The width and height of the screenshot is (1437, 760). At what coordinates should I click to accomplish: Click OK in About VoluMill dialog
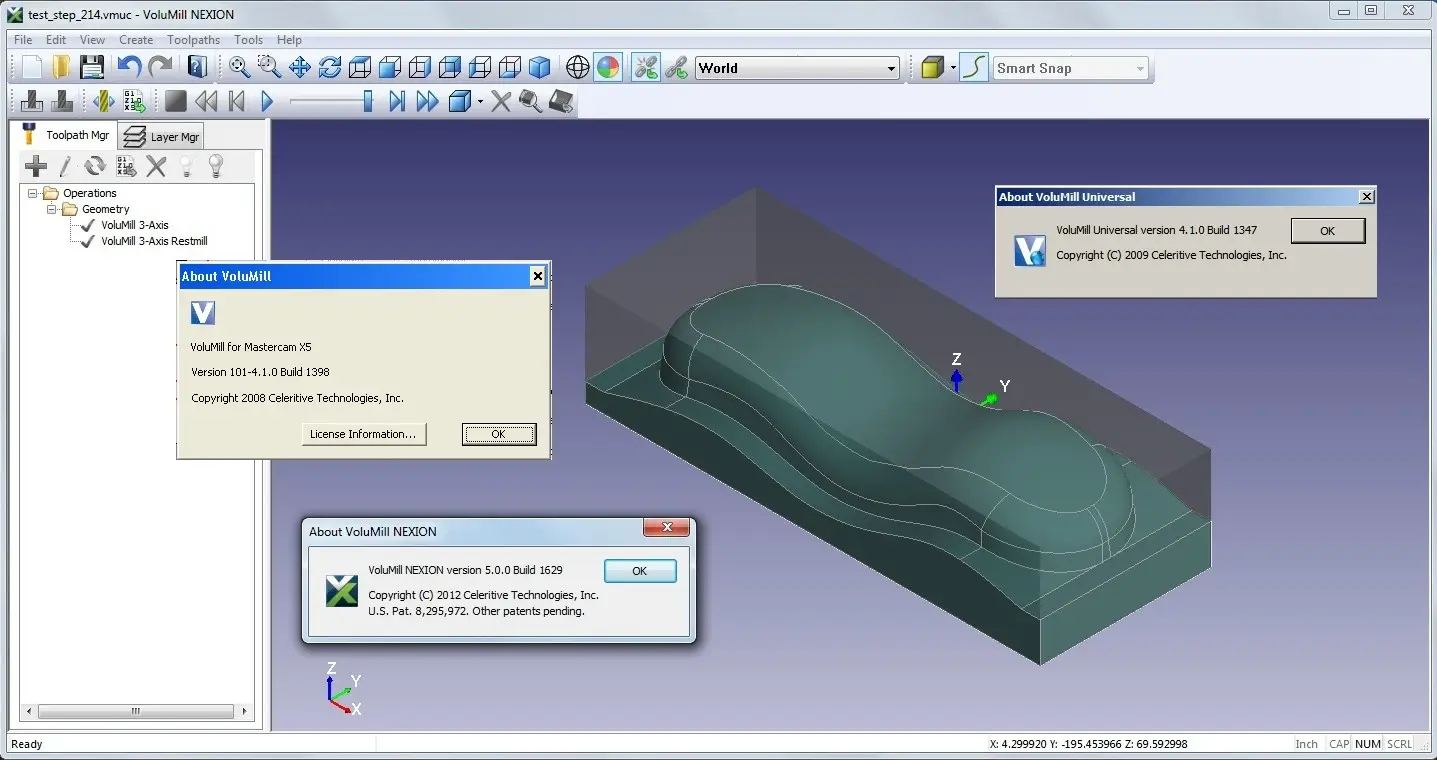tap(499, 434)
